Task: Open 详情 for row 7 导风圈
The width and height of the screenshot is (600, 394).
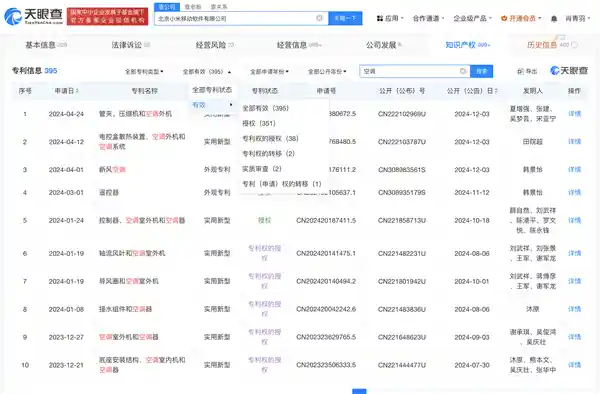Action: pyautogui.click(x=574, y=281)
